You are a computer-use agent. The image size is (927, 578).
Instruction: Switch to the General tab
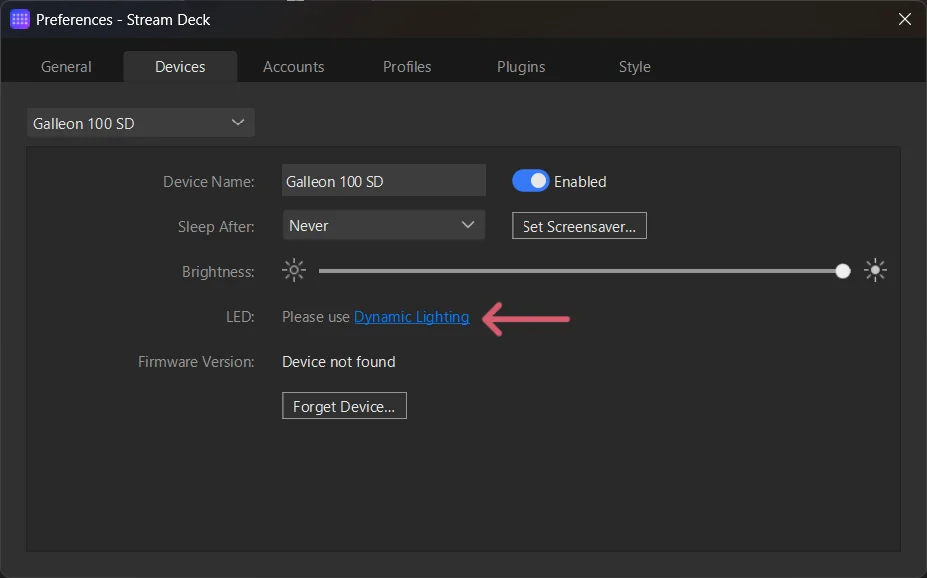pos(66,67)
